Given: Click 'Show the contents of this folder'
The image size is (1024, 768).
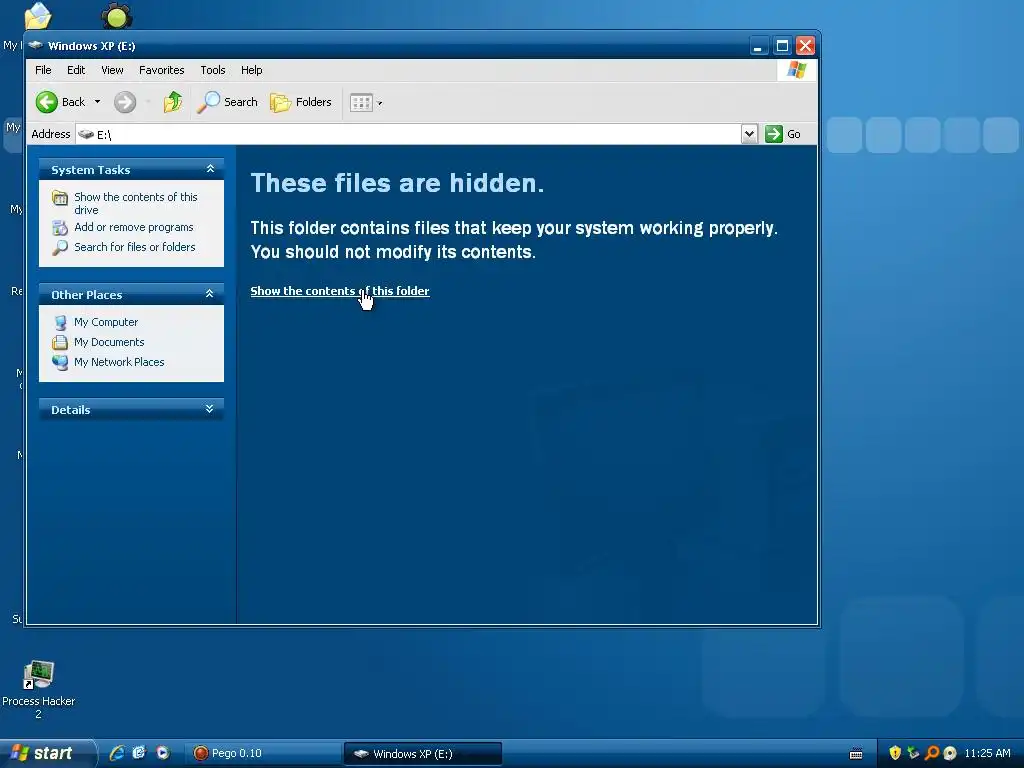Looking at the screenshot, I should pos(340,291).
